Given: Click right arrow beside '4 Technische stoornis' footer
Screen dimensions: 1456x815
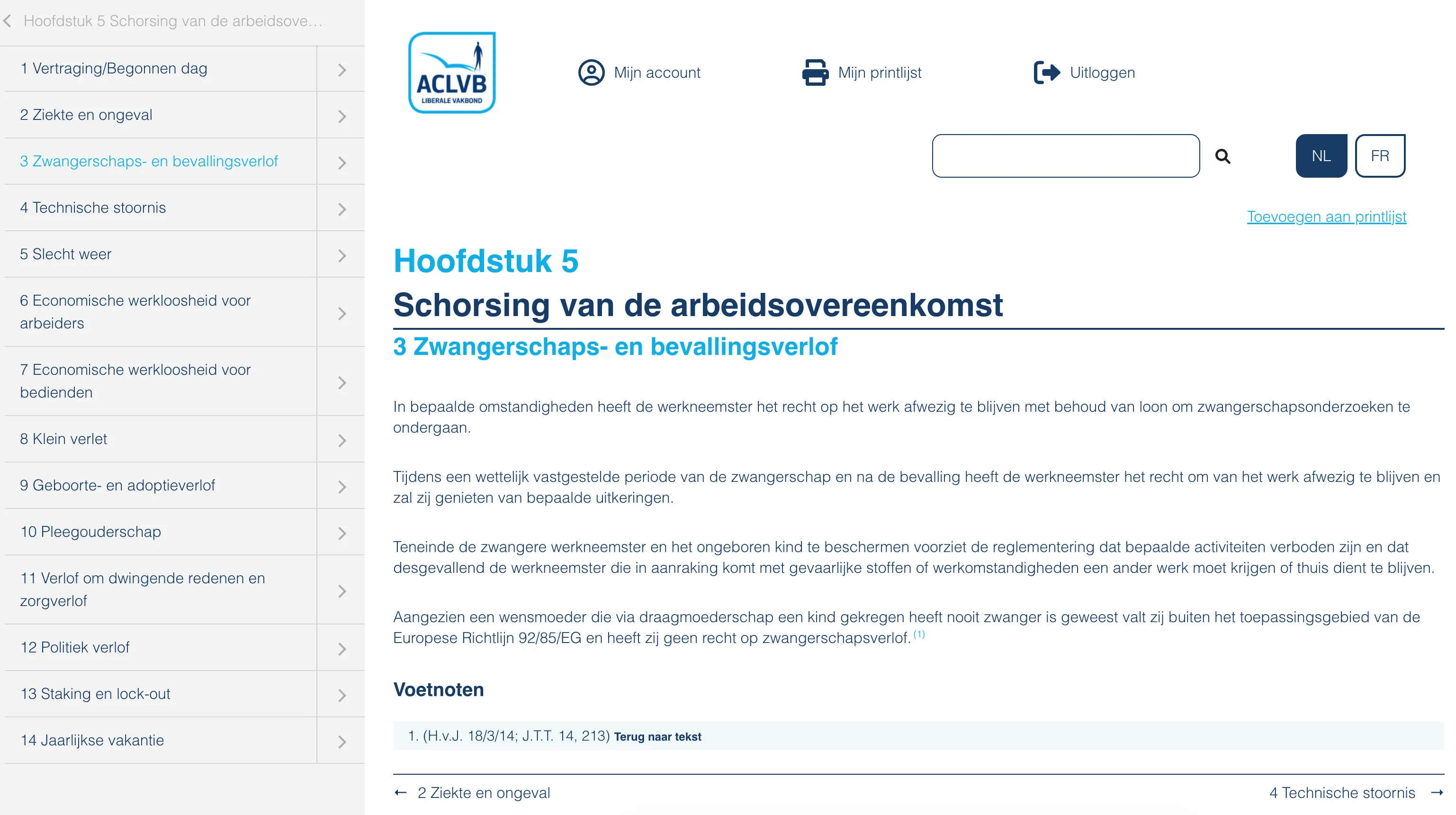Looking at the screenshot, I should point(1437,792).
